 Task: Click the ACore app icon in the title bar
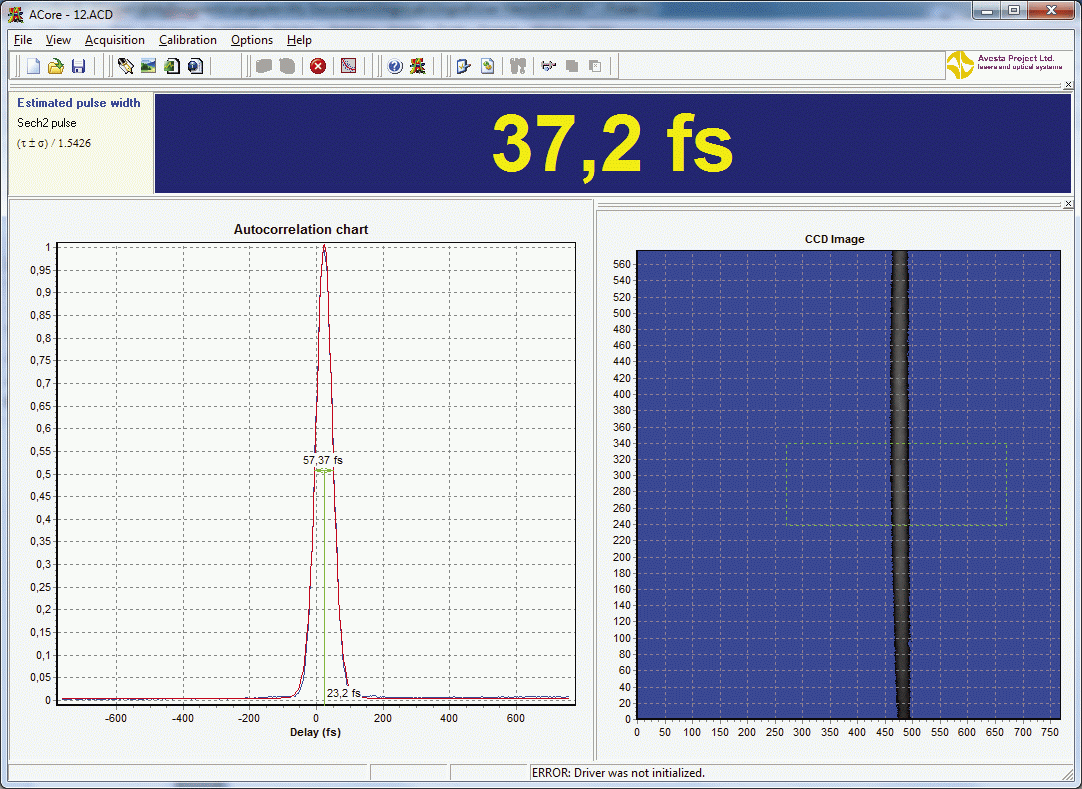[15, 14]
